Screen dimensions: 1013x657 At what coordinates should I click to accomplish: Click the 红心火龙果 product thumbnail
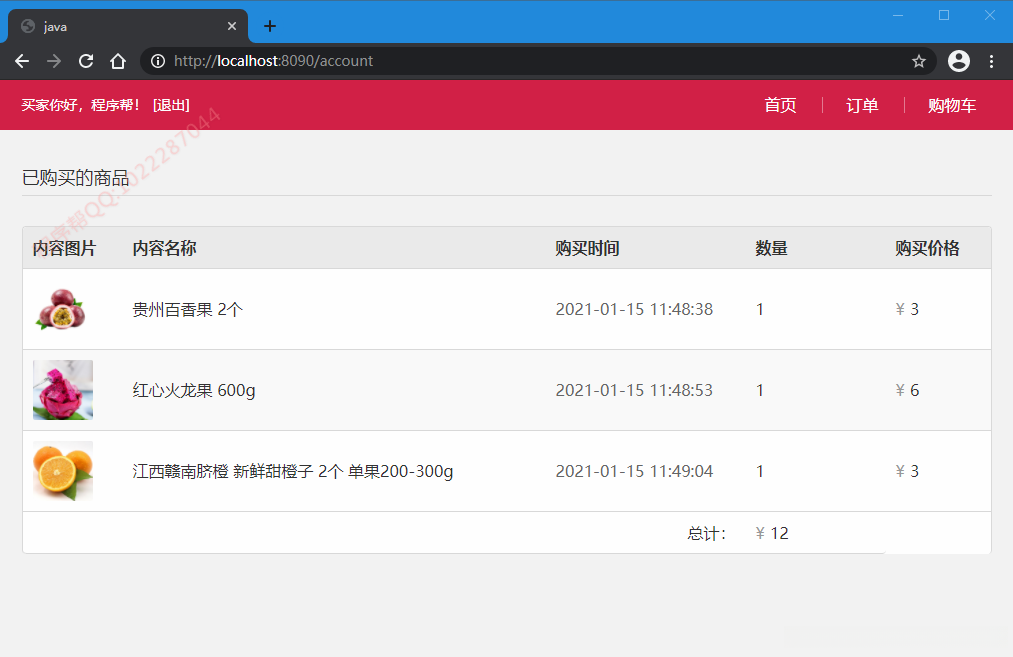tap(63, 390)
